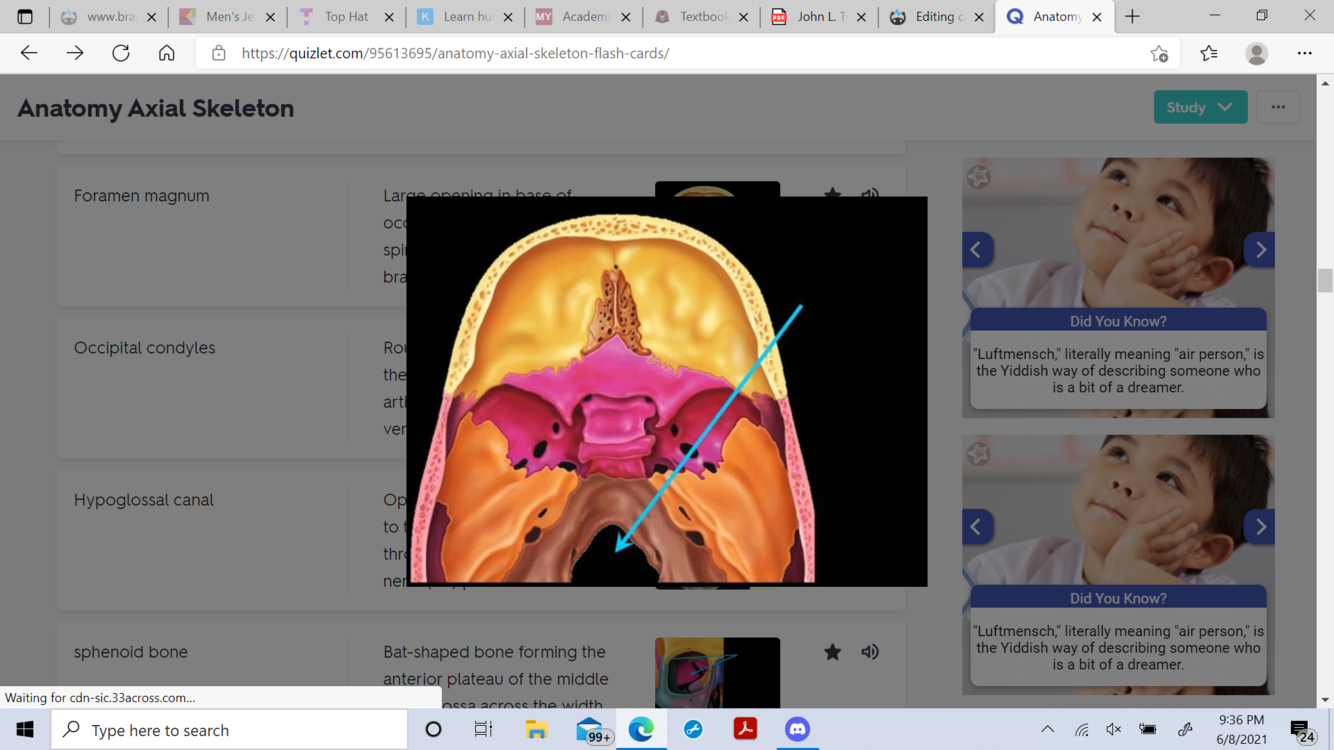The height and width of the screenshot is (750, 1334).
Task: Click the address bar URL
Action: 455,53
